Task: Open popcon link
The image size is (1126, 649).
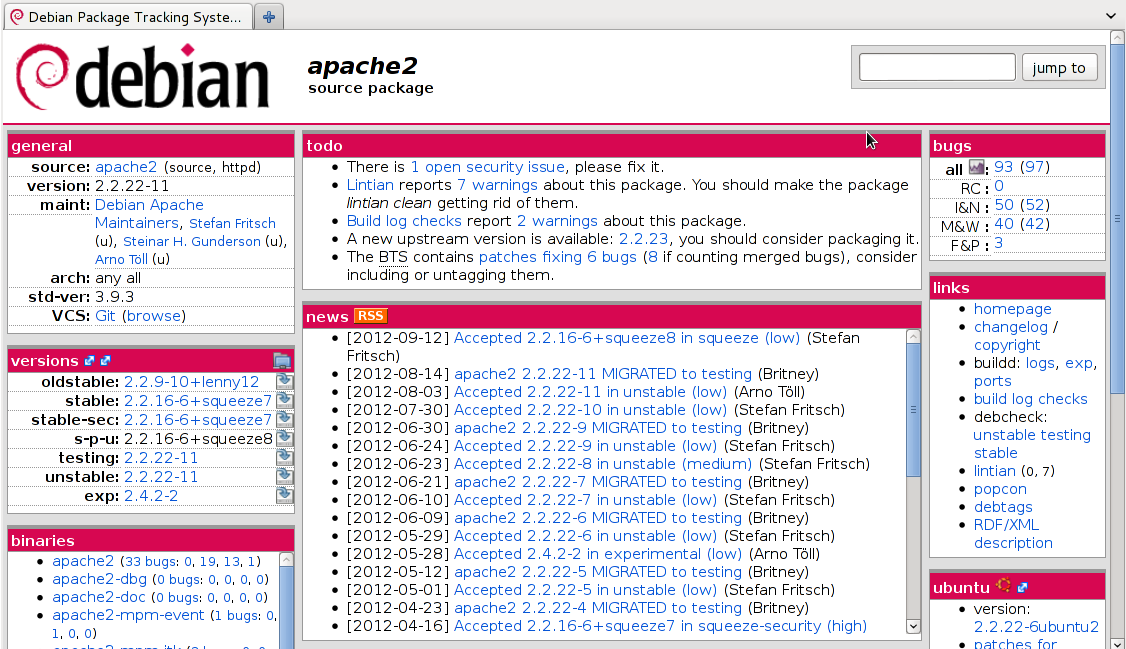Action: 1000,489
